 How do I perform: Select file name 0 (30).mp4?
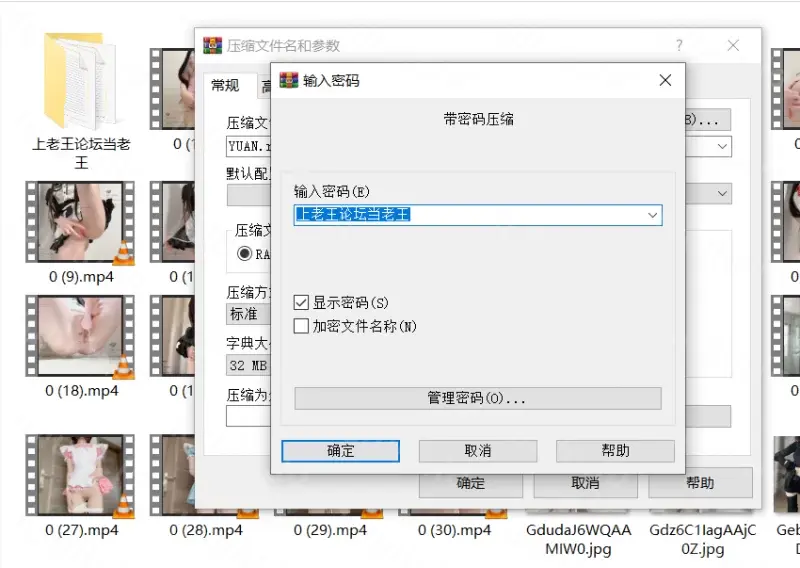coord(454,530)
